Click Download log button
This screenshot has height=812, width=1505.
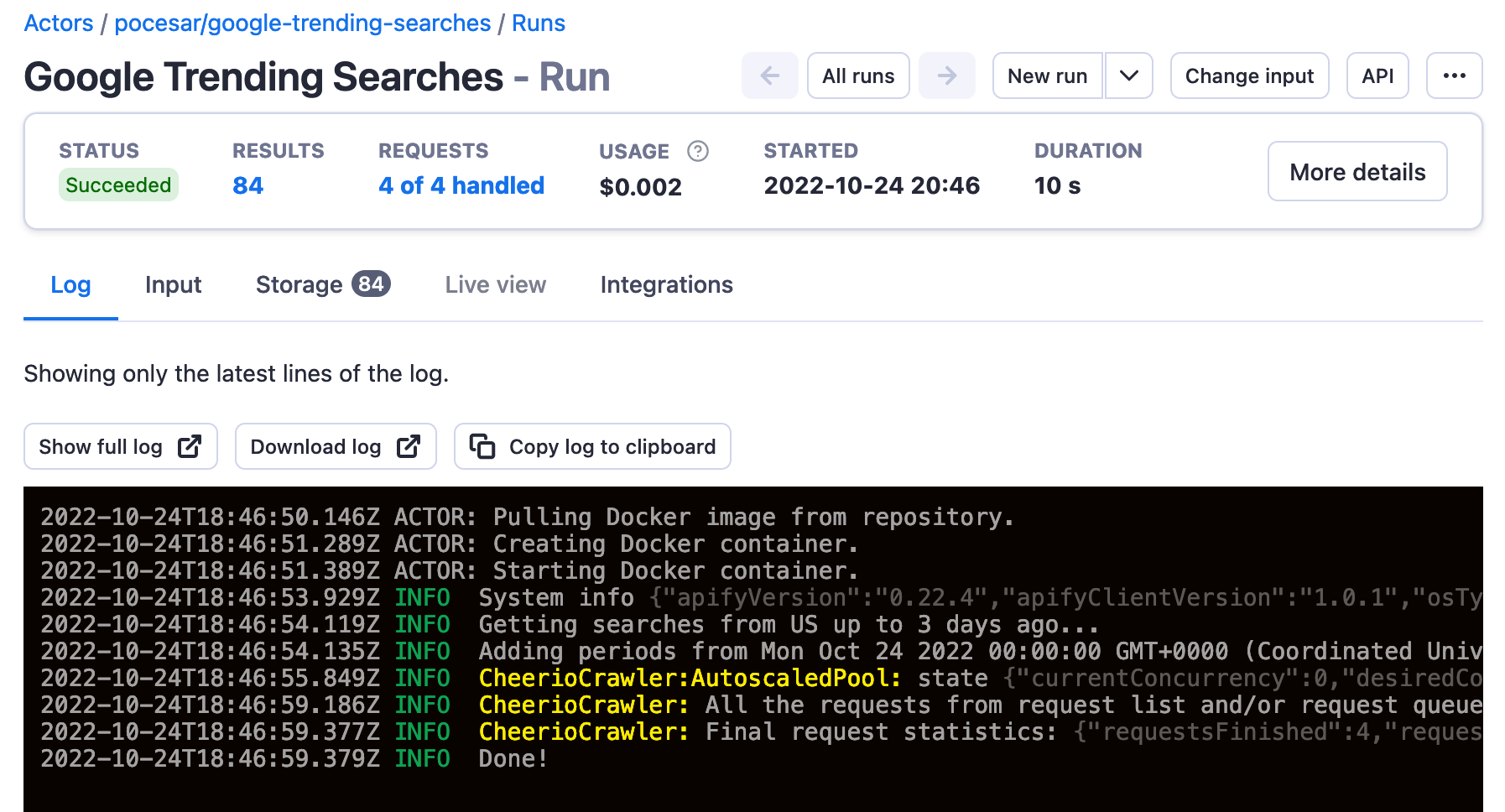(x=336, y=446)
